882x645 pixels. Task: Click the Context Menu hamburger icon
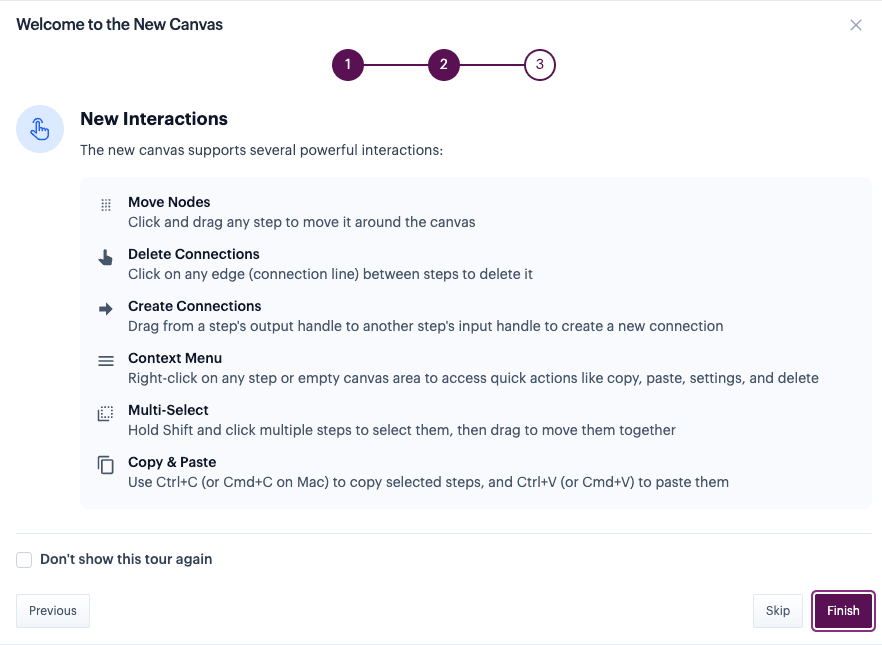point(106,361)
